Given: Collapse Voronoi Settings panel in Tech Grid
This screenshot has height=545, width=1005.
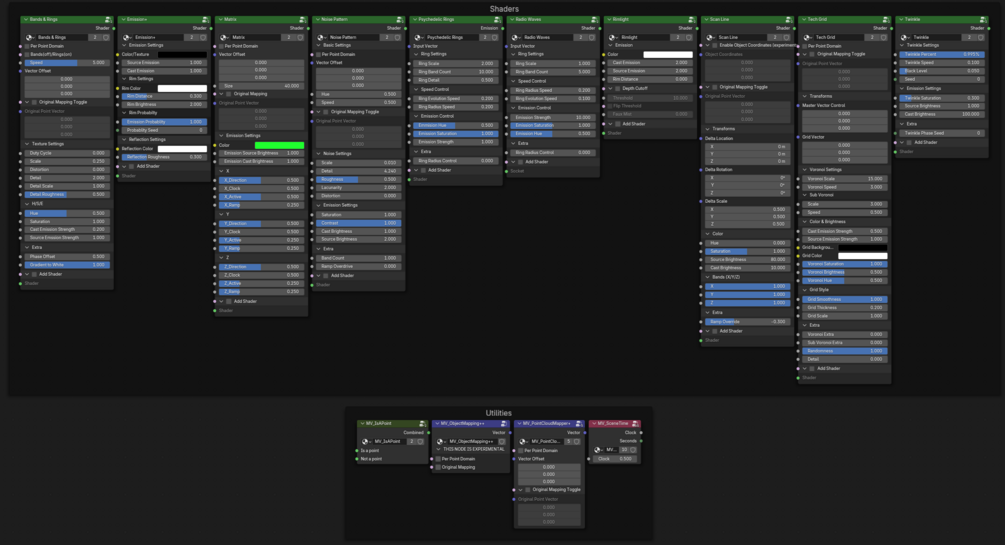Looking at the screenshot, I should pos(805,170).
